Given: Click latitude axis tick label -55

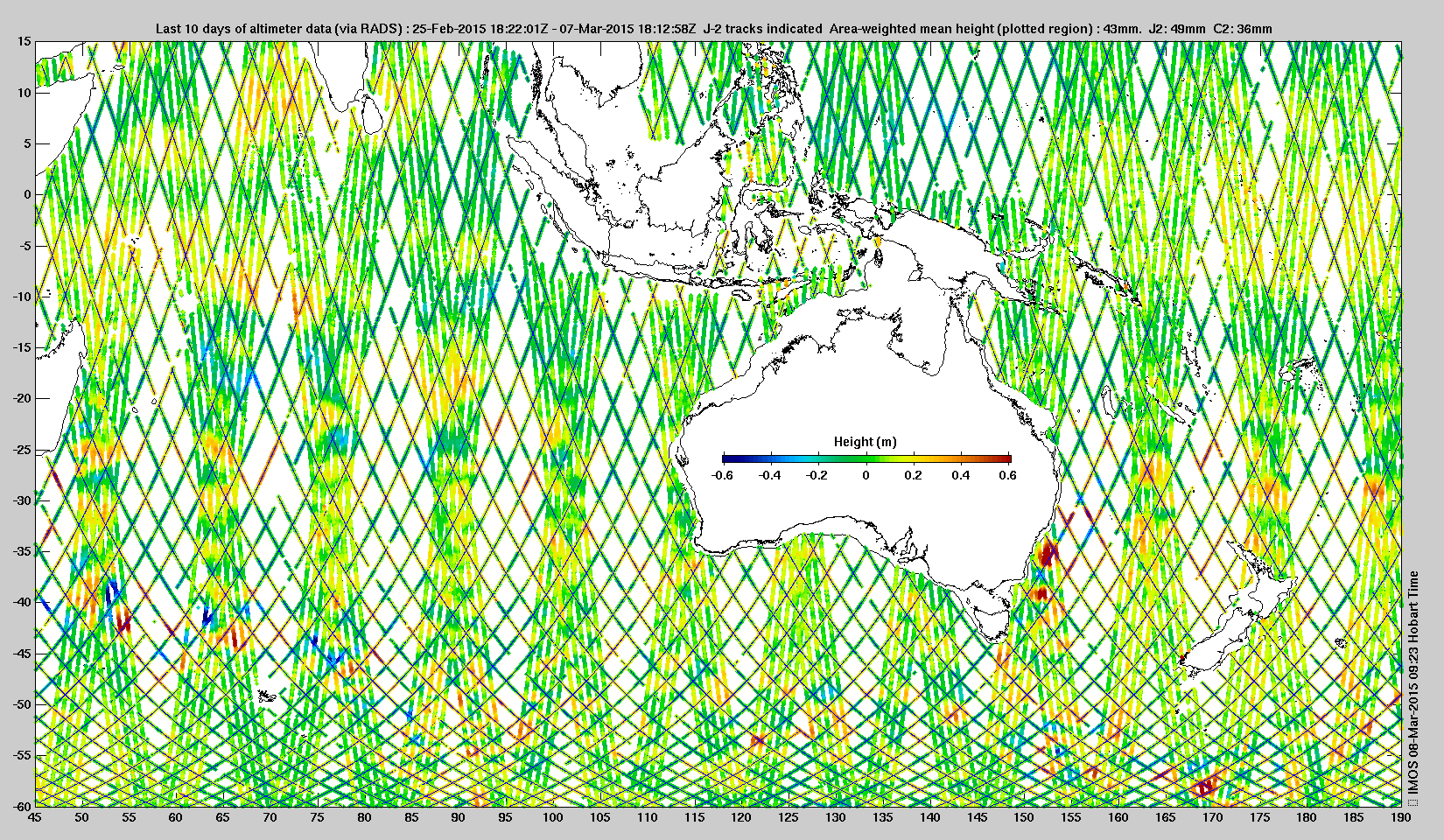Looking at the screenshot, I should pos(22,755).
